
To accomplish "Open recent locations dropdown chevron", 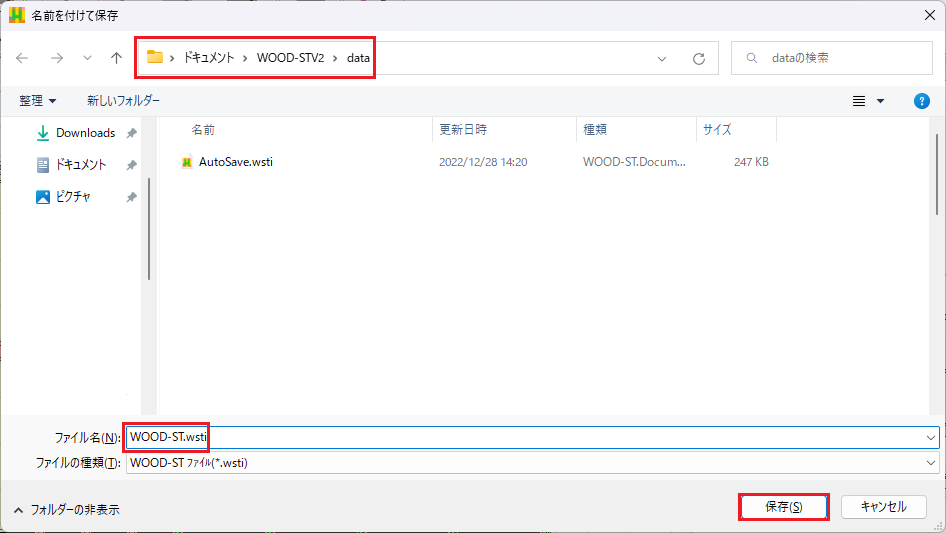I will tap(87, 58).
